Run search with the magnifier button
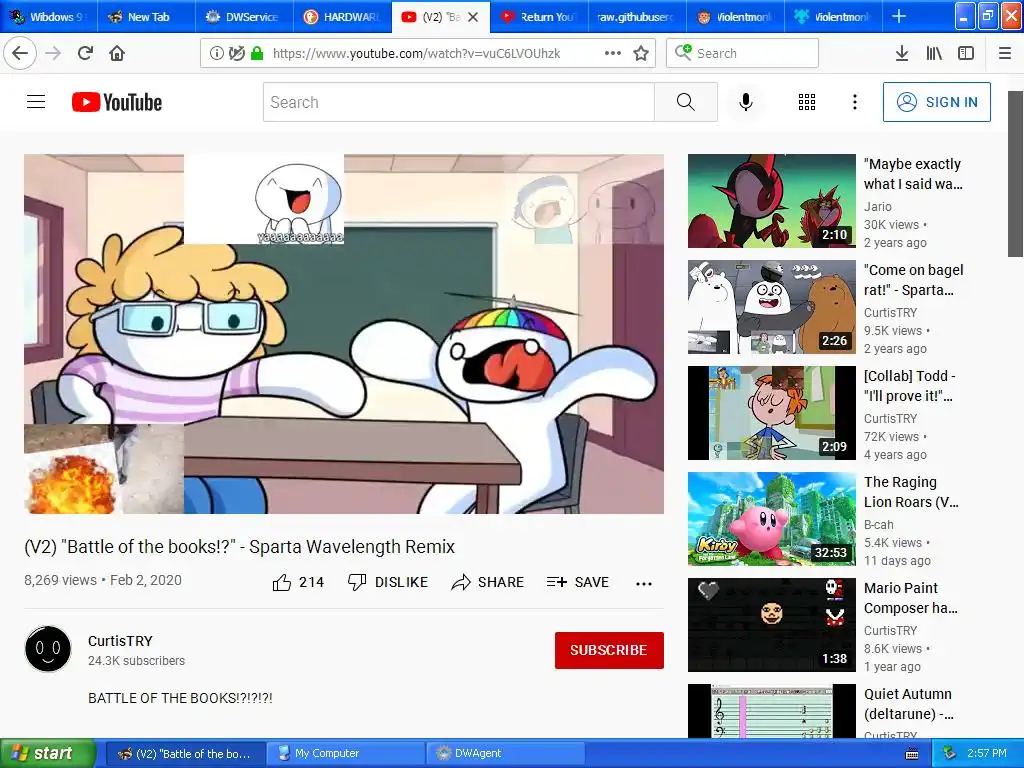 (686, 102)
